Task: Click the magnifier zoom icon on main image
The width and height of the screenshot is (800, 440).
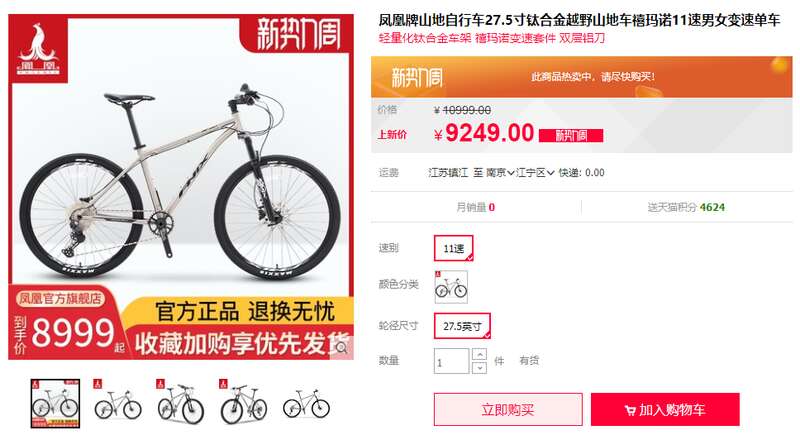Action: click(341, 348)
